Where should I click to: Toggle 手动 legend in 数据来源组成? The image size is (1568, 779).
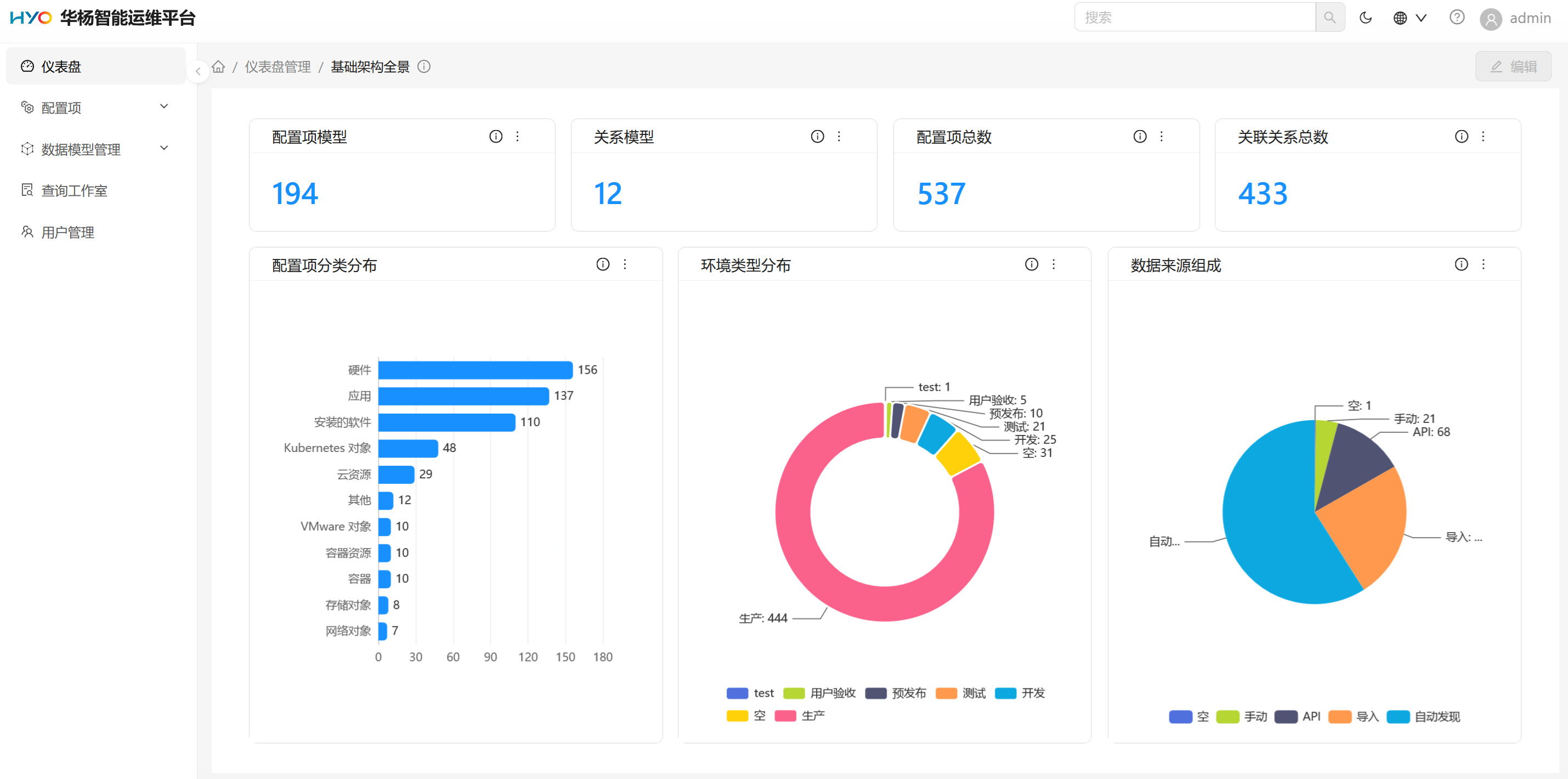pyautogui.click(x=1241, y=717)
